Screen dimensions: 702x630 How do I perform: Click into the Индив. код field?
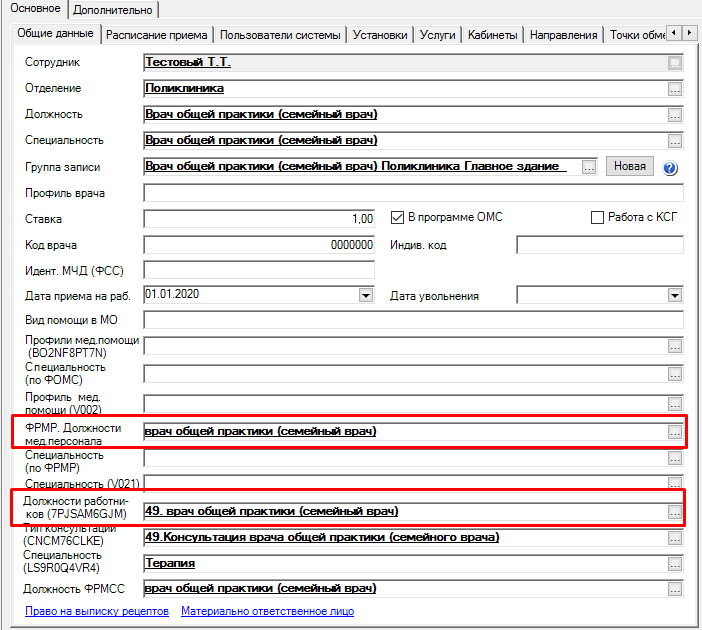pos(599,245)
